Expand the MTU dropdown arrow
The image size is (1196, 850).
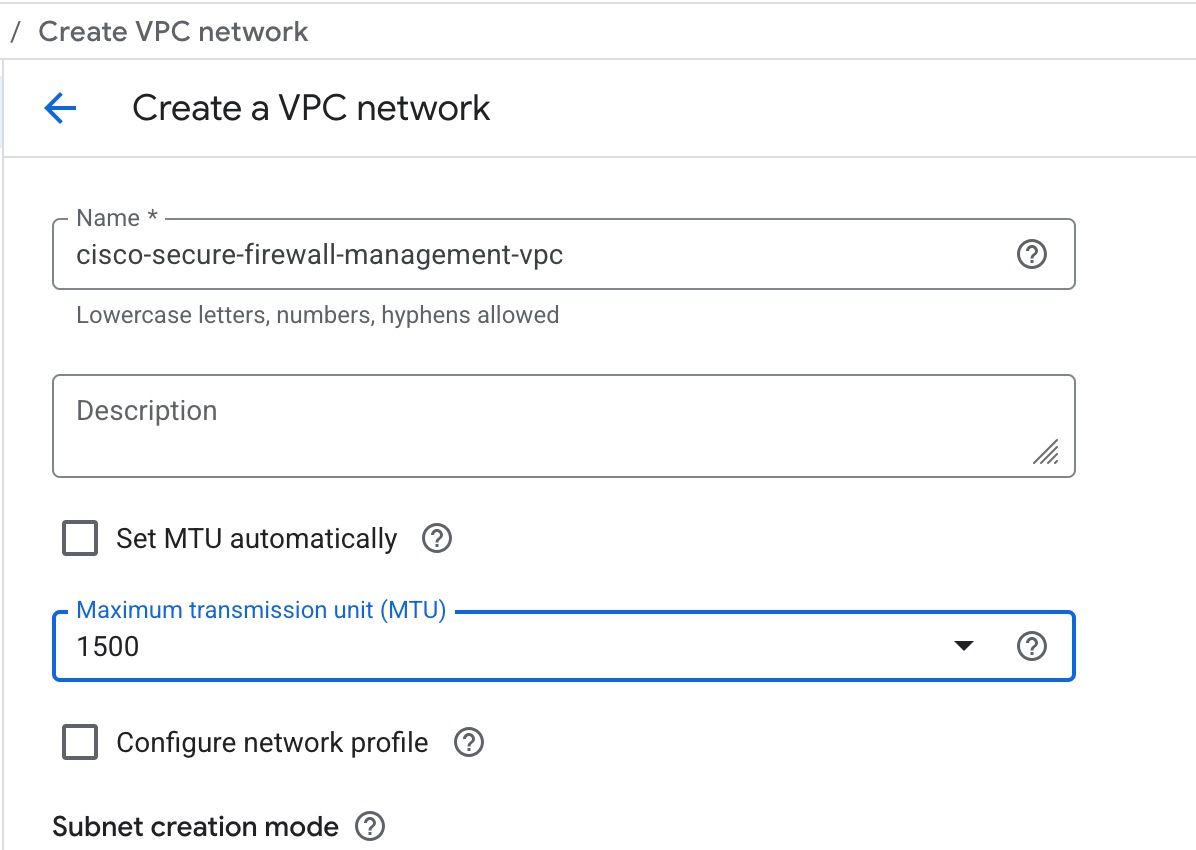point(963,647)
